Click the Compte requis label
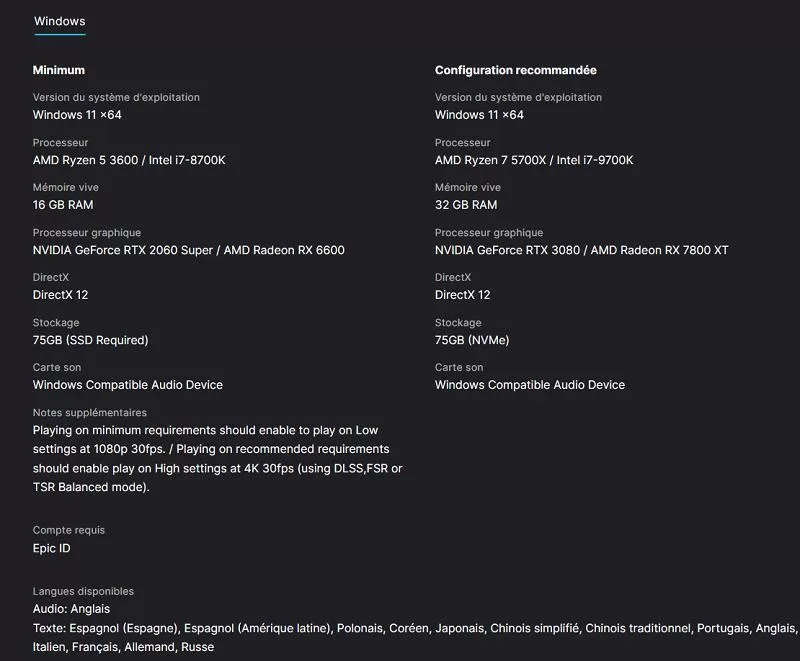The image size is (800, 661). 69,530
